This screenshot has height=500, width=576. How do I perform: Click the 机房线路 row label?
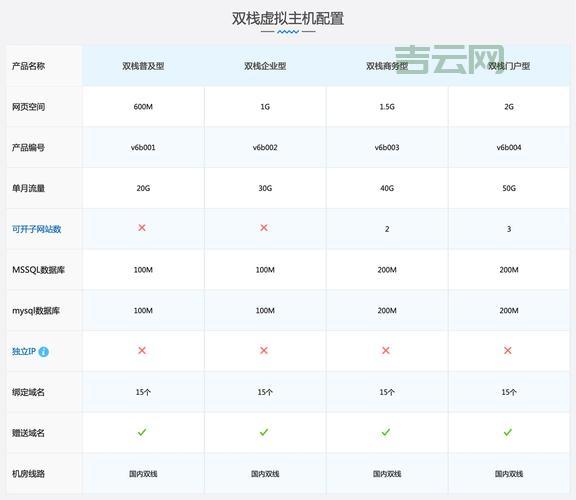point(28,474)
